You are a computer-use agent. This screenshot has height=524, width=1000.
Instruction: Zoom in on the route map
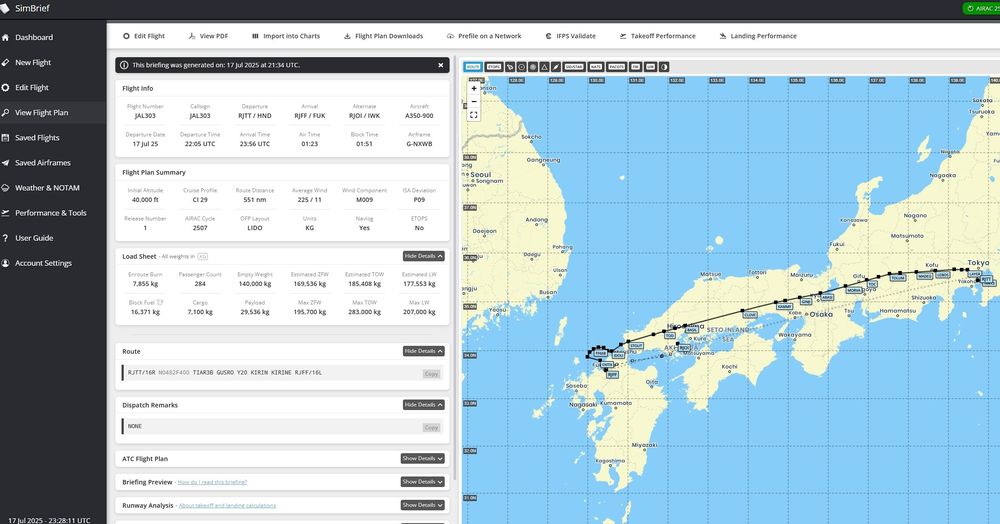click(x=474, y=88)
